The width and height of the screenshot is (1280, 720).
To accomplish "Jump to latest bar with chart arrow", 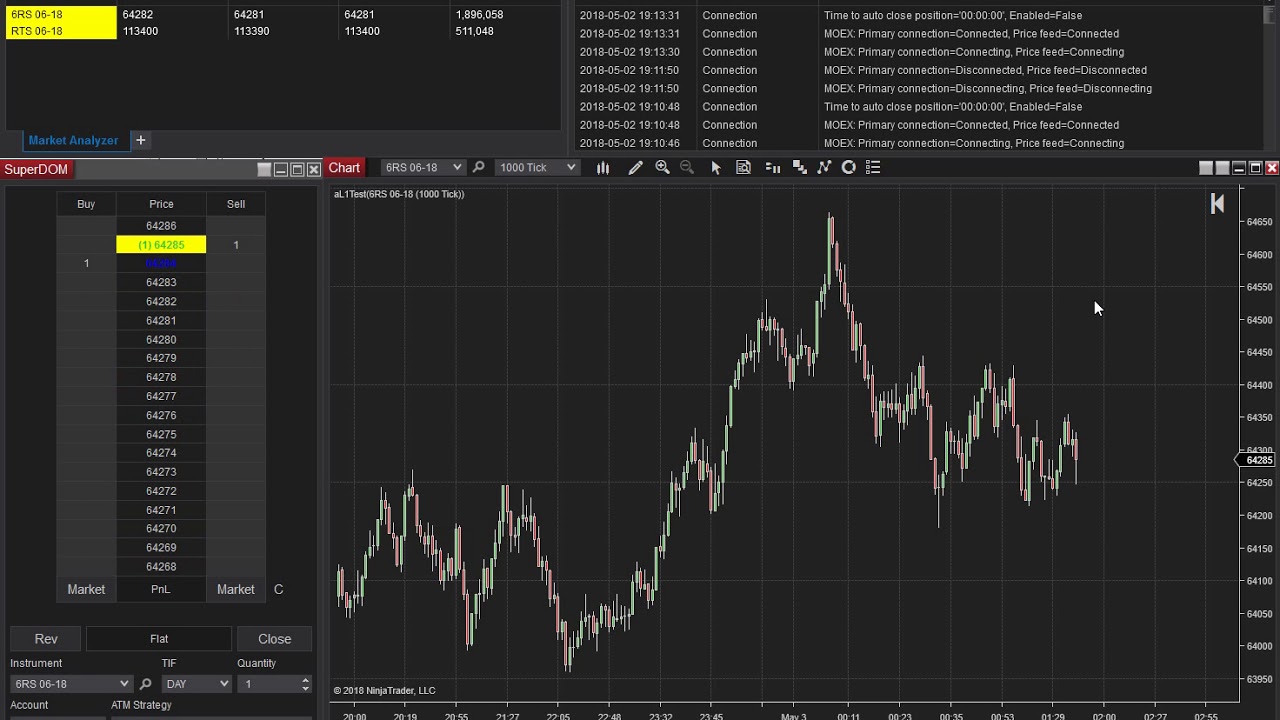I will 1217,204.
